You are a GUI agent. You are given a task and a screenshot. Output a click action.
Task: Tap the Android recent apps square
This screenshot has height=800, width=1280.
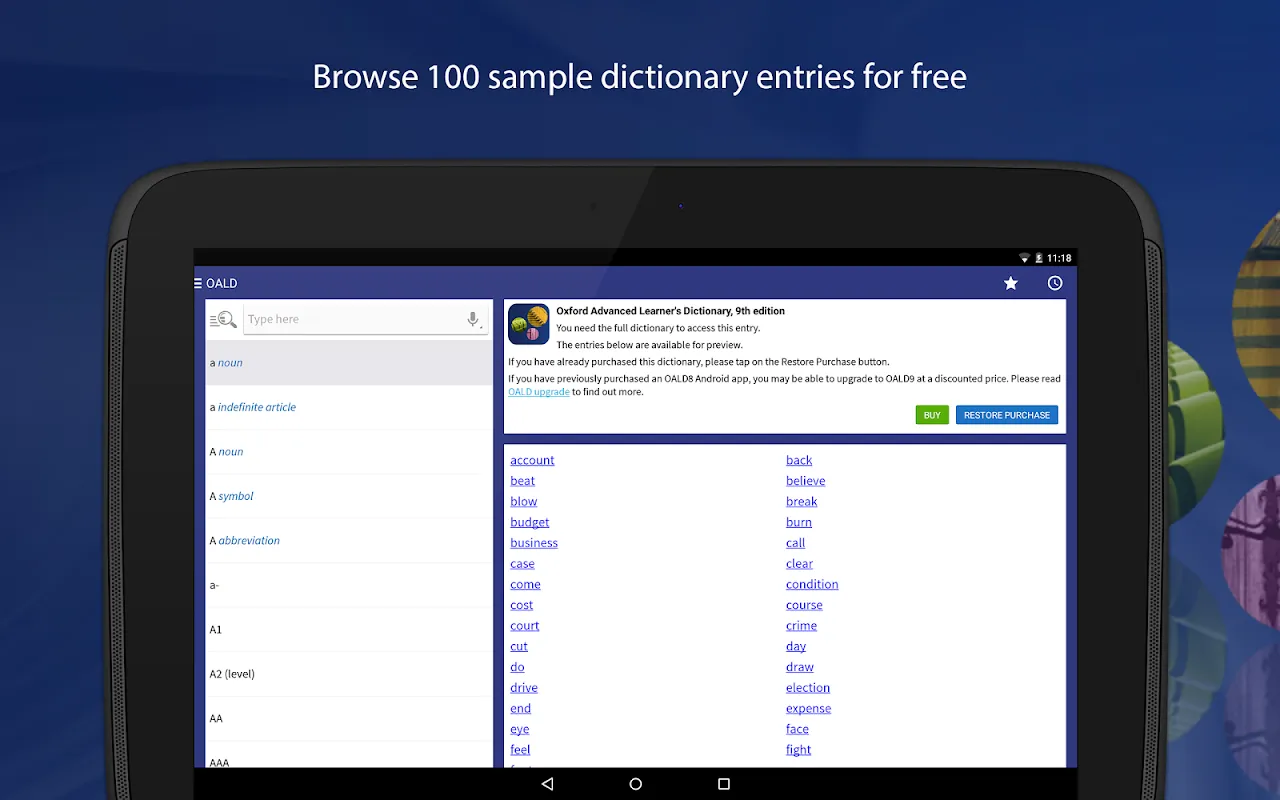click(x=724, y=784)
